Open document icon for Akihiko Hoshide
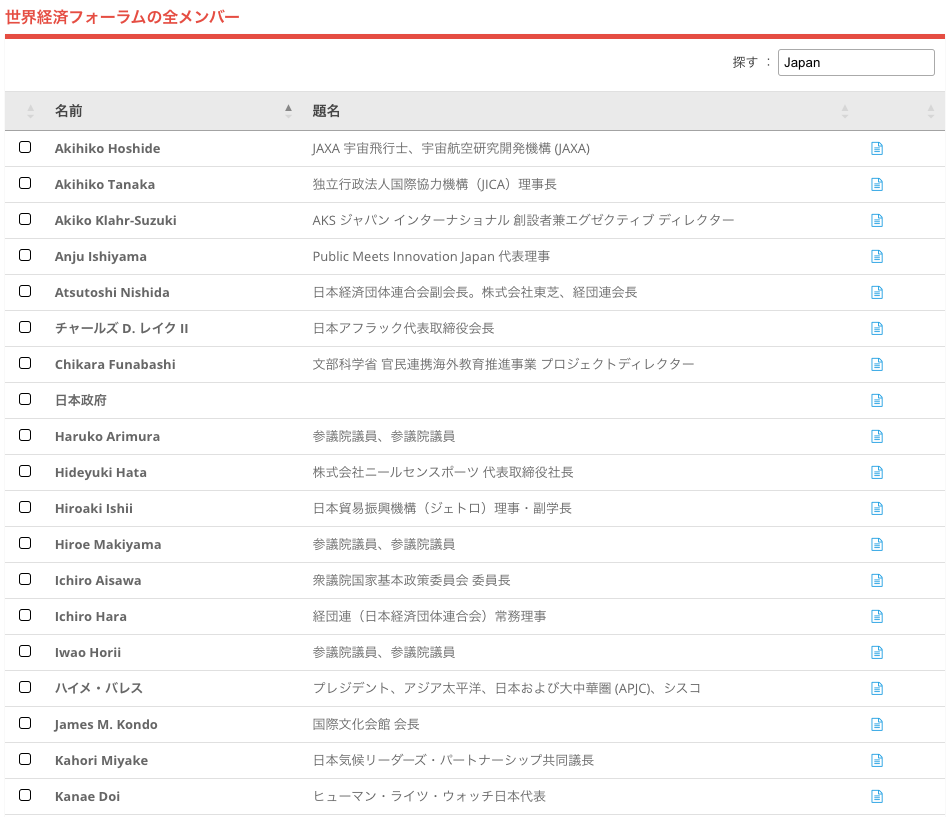 pos(877,148)
